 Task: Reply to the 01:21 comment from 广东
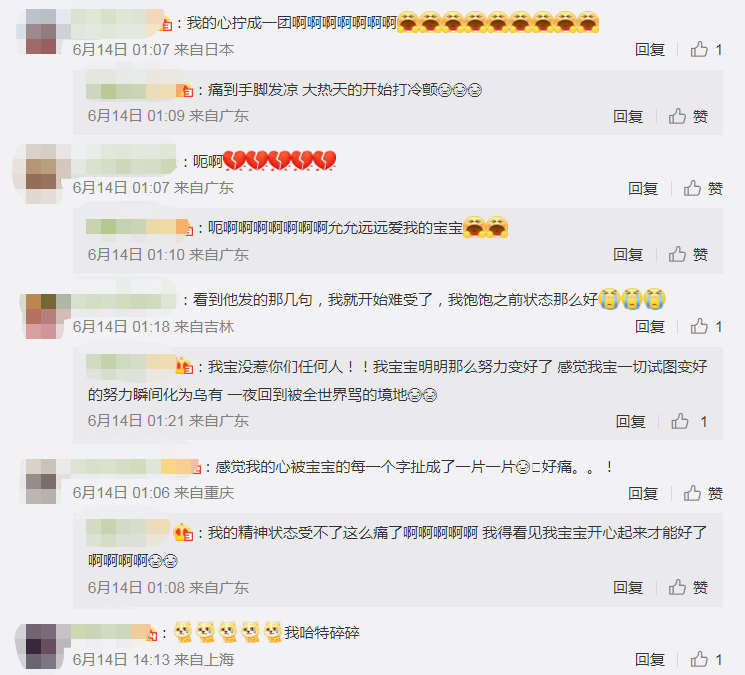(630, 421)
